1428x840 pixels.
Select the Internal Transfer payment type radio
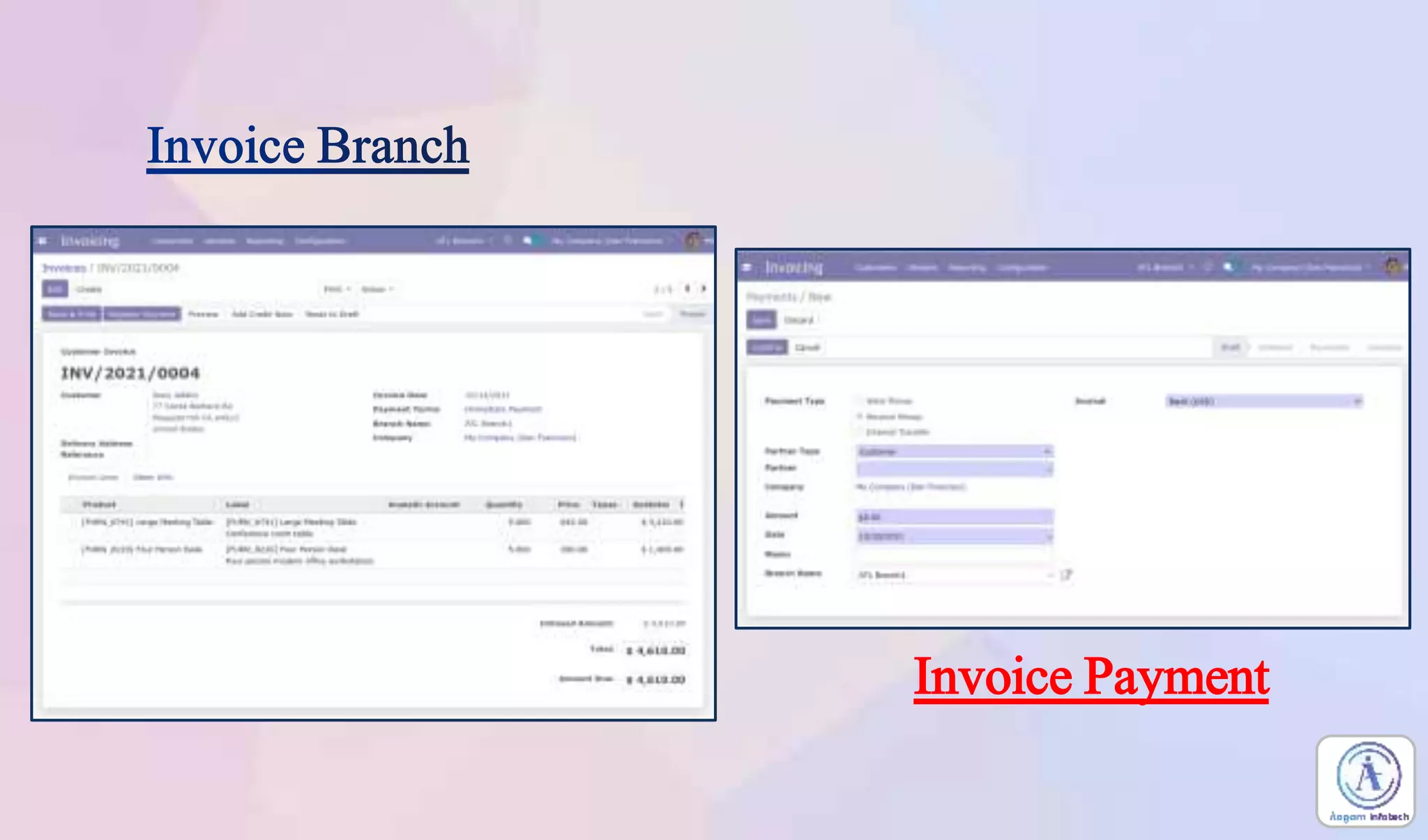point(860,432)
